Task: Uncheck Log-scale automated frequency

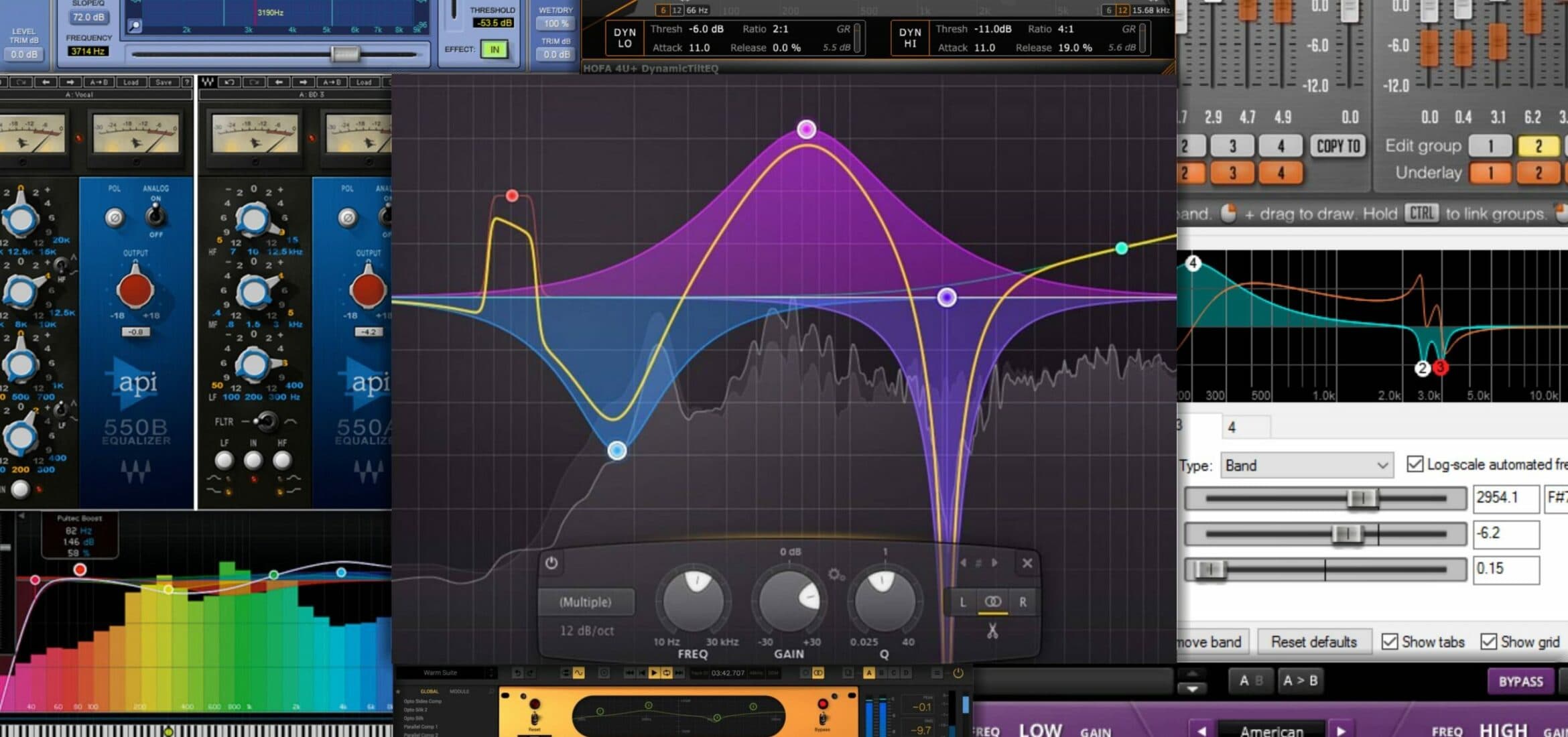Action: pyautogui.click(x=1414, y=464)
